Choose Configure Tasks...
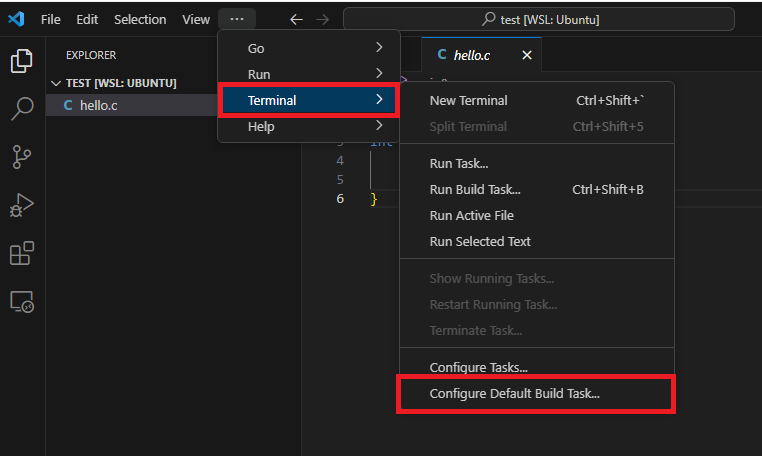This screenshot has height=456, width=762. [x=537, y=367]
